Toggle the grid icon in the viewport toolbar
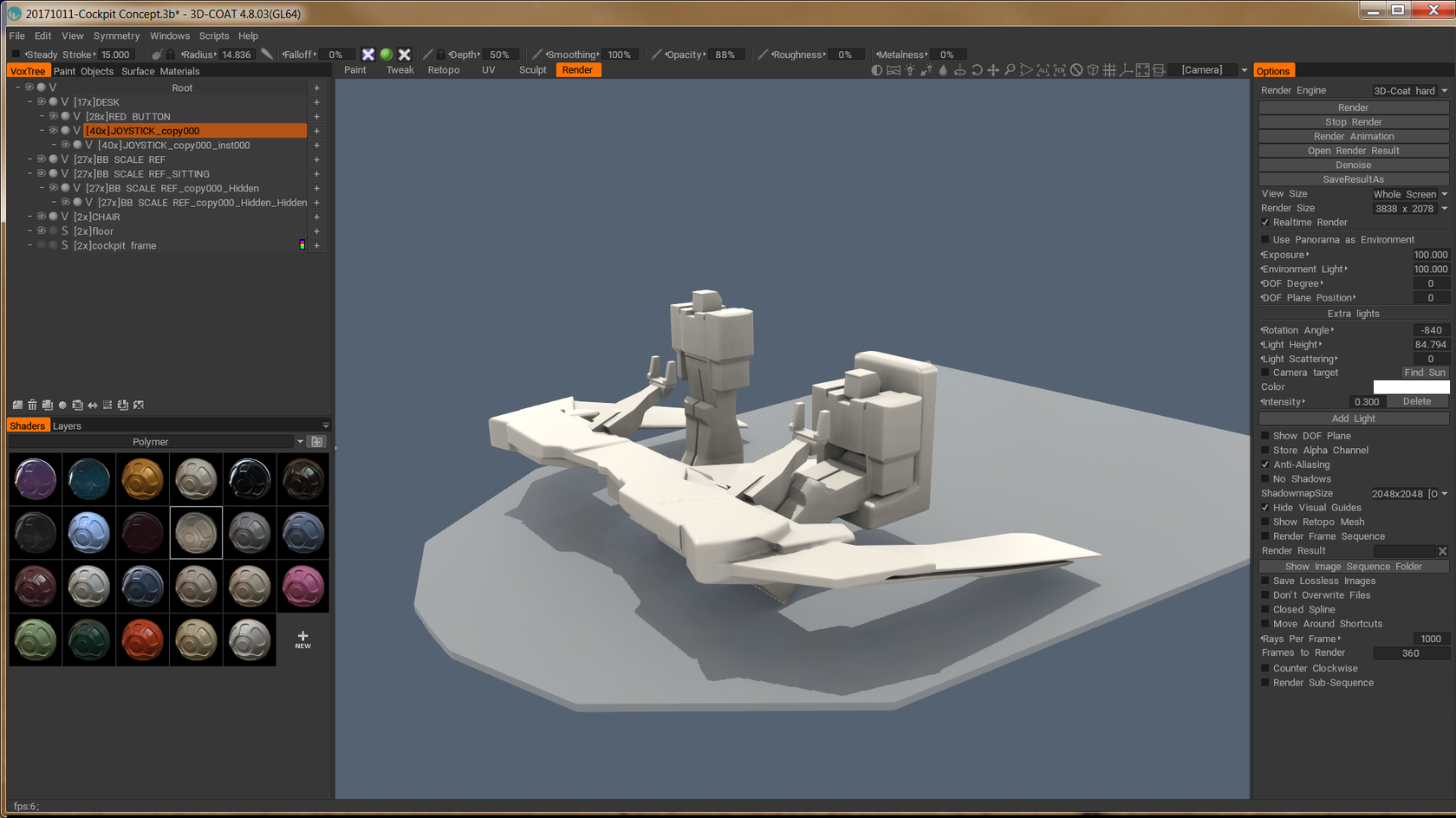 [1109, 70]
